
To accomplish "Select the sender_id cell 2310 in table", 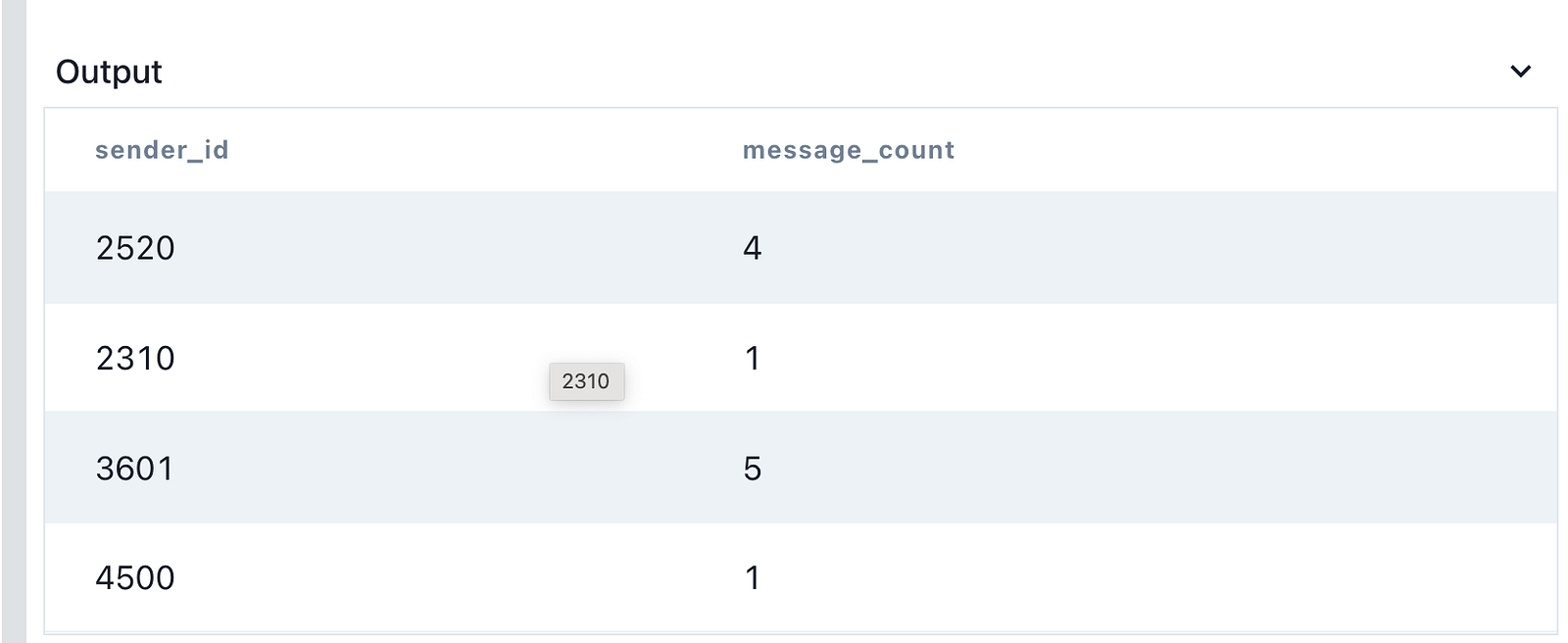I will 135,359.
